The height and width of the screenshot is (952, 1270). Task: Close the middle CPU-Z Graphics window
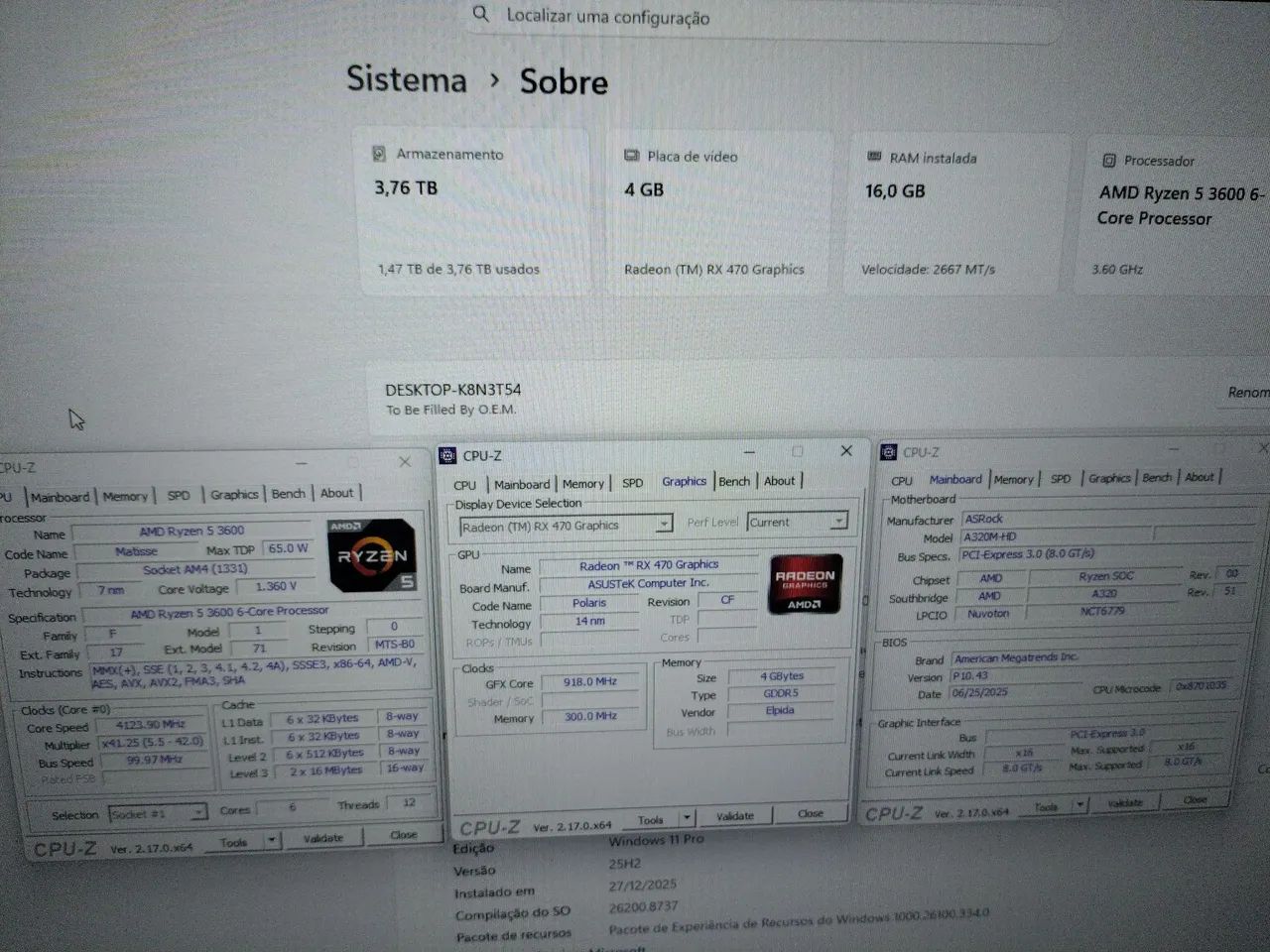[846, 450]
